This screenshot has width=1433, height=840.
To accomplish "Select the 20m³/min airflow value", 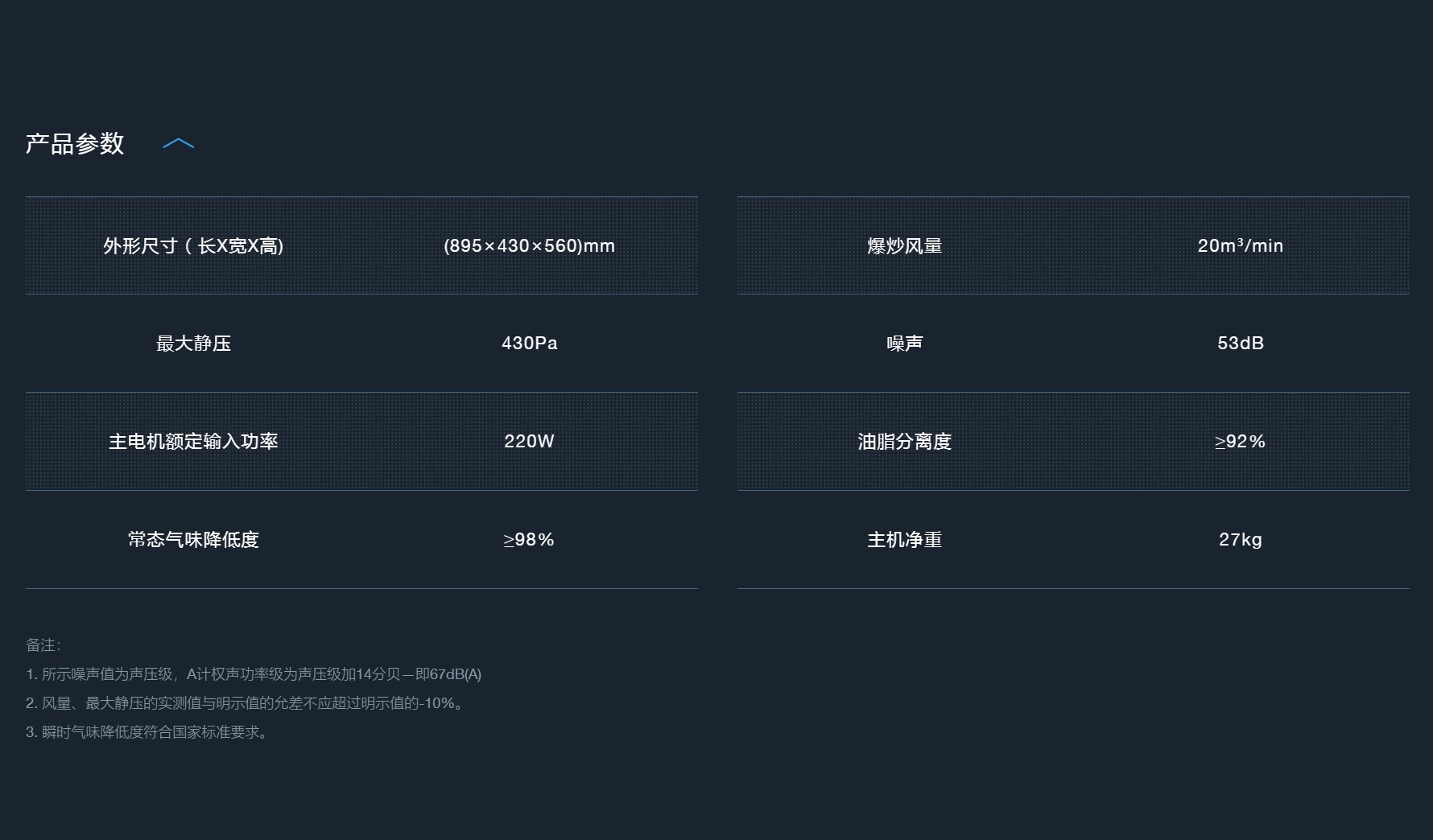I will point(1240,246).
